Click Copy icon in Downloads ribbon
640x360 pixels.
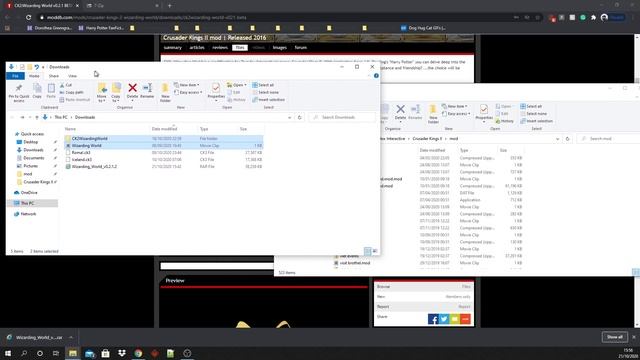tap(37, 91)
